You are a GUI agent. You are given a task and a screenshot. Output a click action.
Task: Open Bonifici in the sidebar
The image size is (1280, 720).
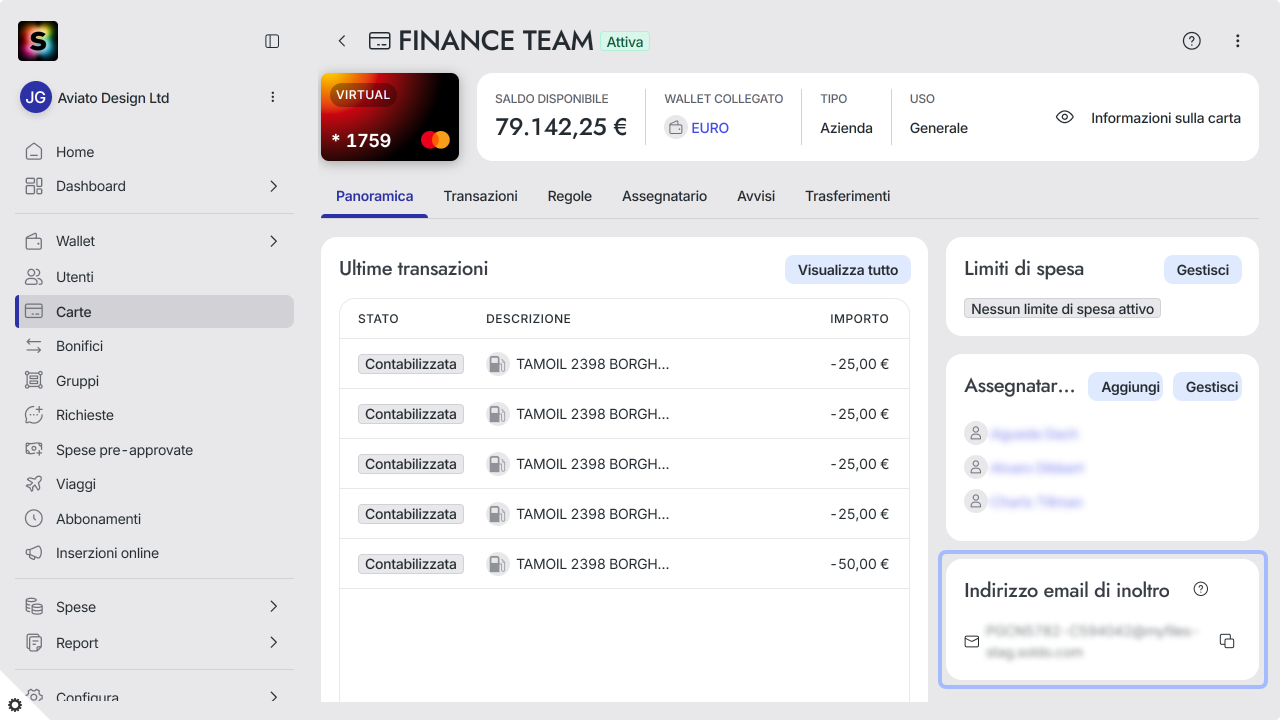(155, 346)
